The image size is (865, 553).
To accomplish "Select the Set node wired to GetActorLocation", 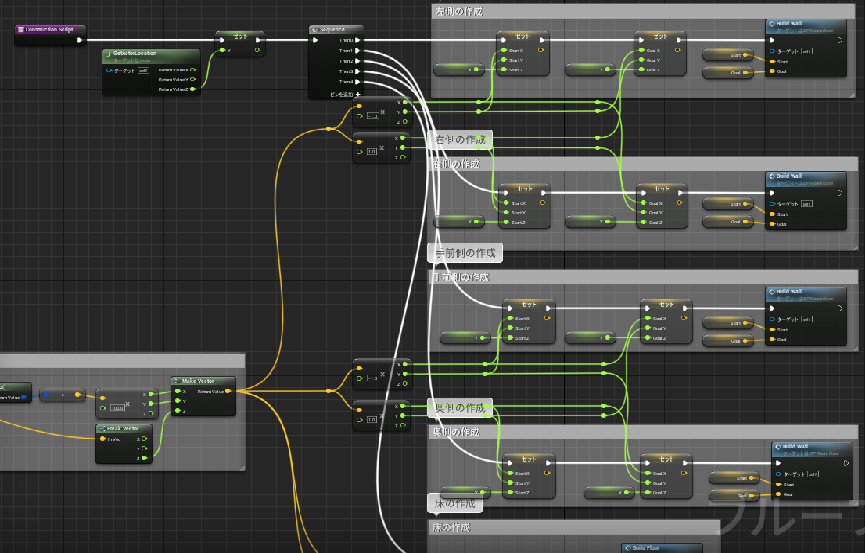I will click(x=240, y=44).
